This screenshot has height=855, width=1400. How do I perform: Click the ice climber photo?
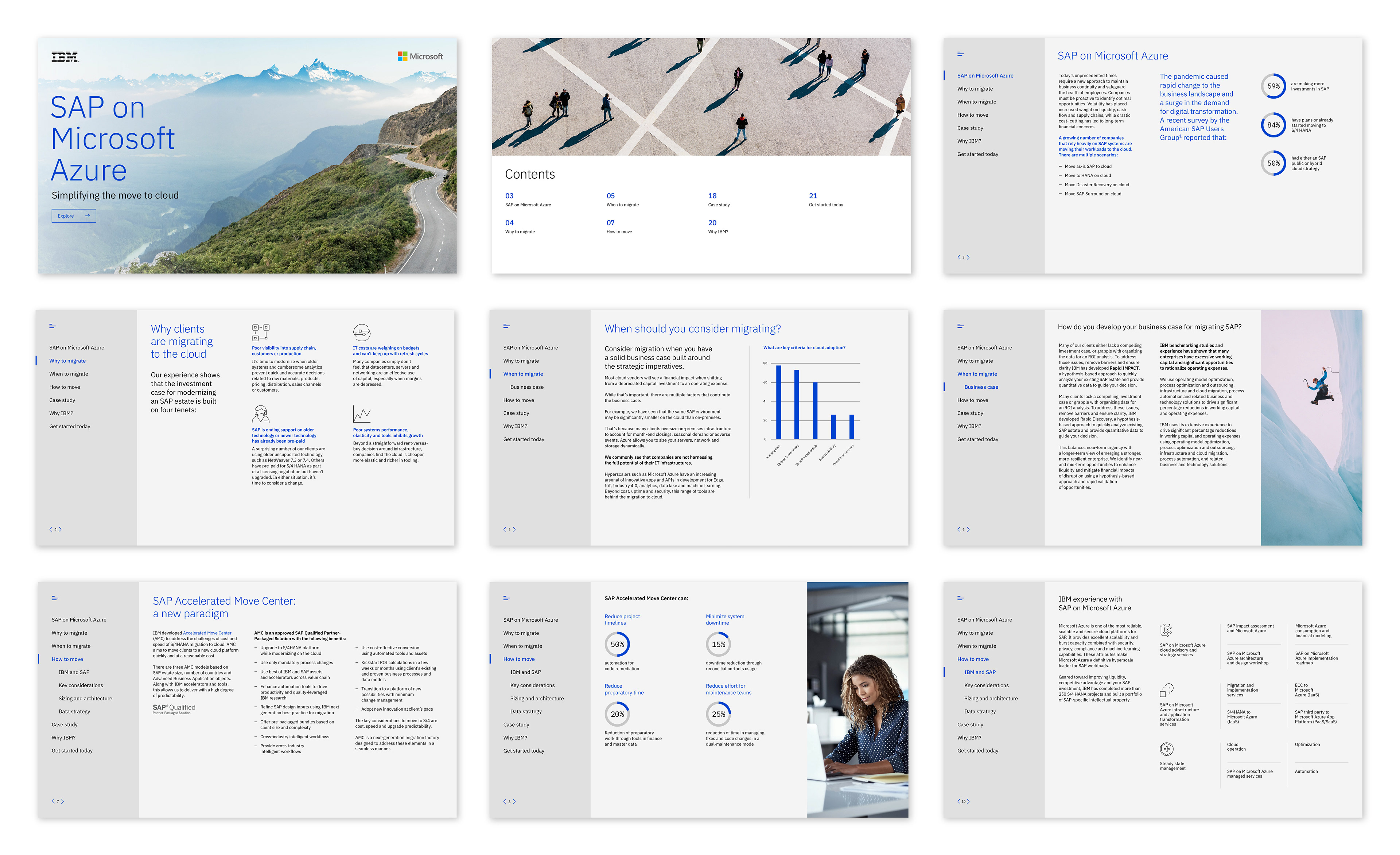tap(1311, 427)
